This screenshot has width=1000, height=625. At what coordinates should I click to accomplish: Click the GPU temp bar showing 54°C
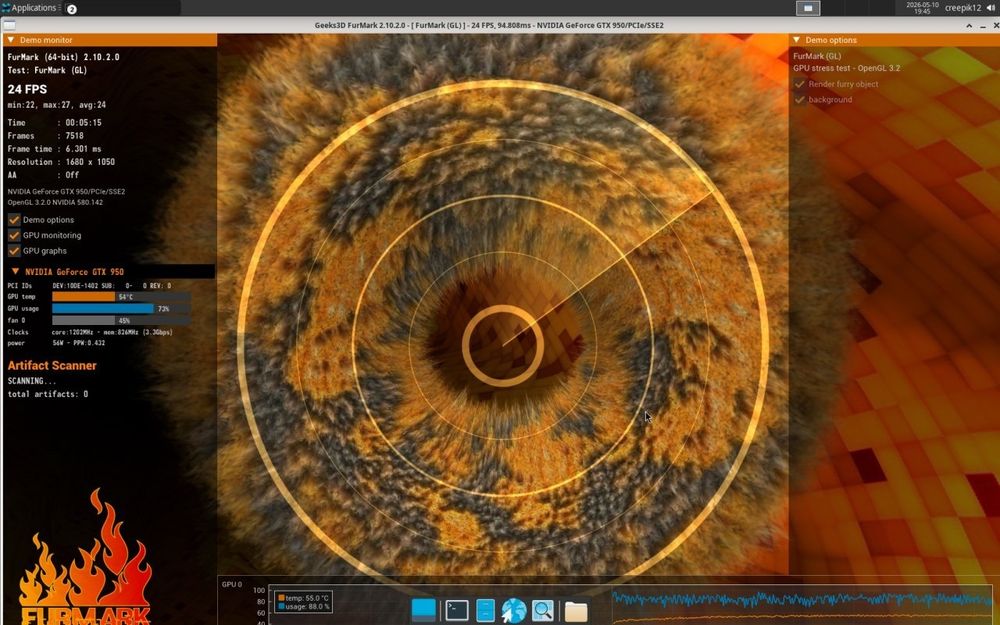(121, 297)
